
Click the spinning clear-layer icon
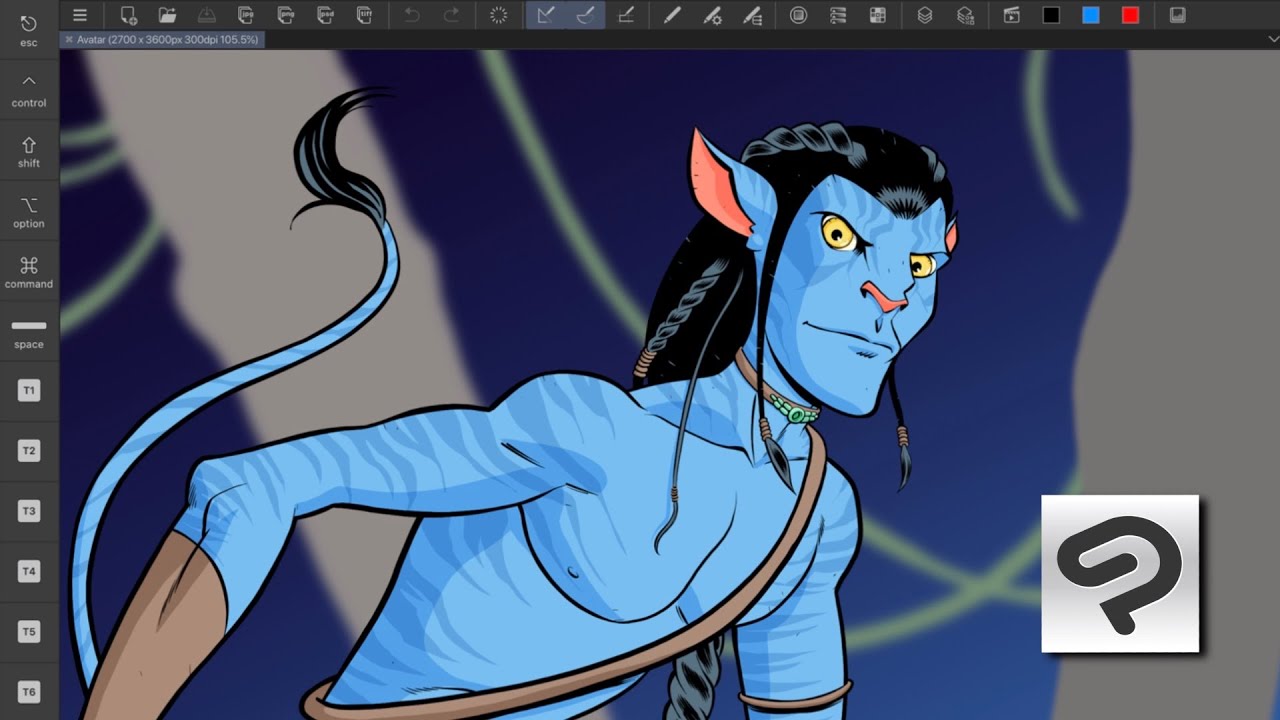[498, 15]
